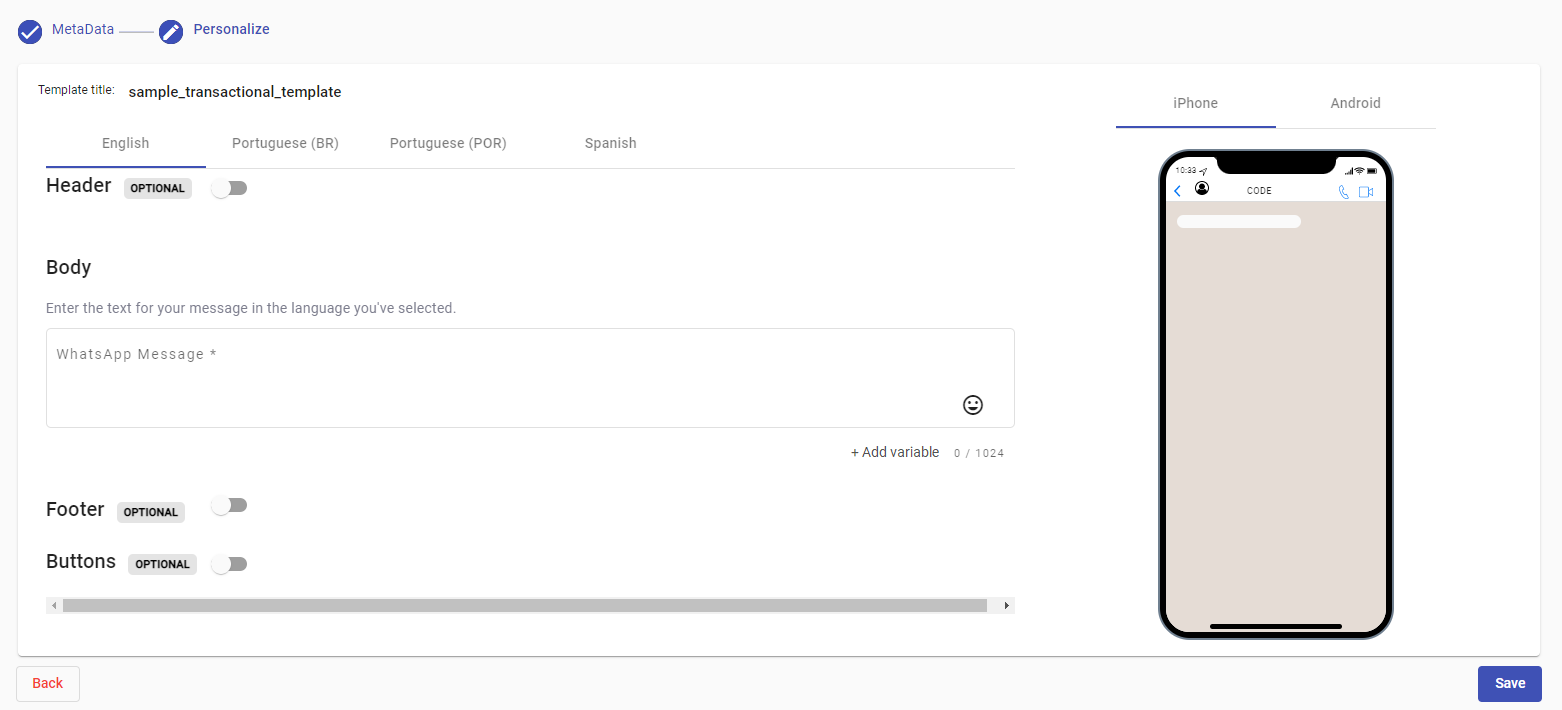1562x710 pixels.
Task: Click + Add variable
Action: [x=895, y=453]
